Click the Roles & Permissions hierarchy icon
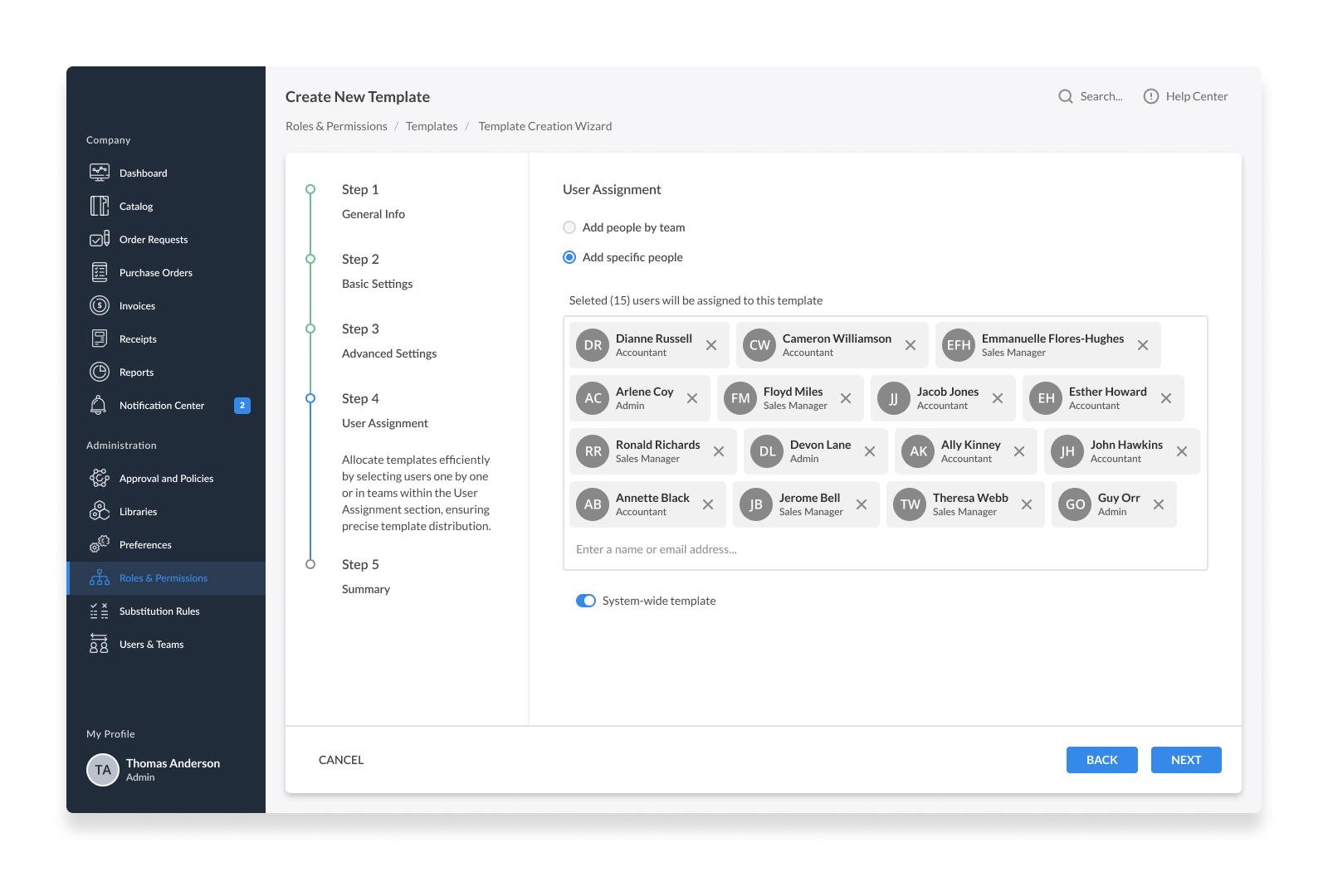1328x896 pixels. click(100, 577)
